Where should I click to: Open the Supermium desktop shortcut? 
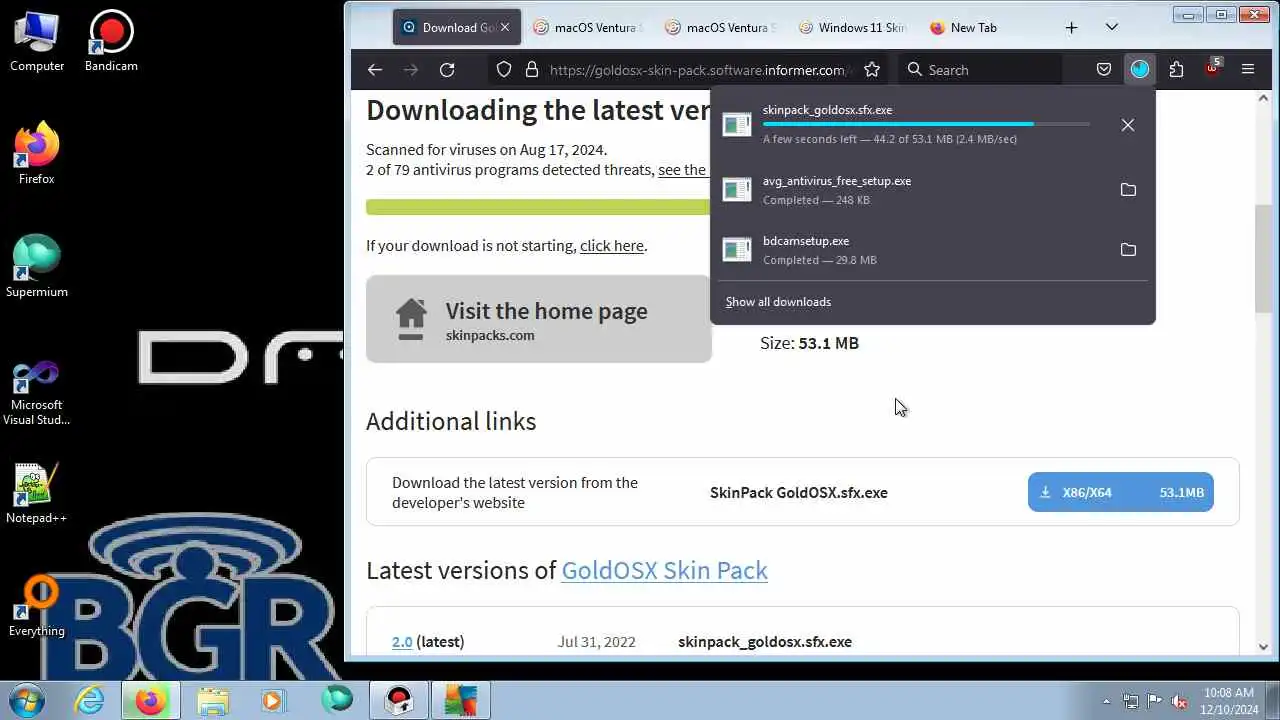point(37,267)
